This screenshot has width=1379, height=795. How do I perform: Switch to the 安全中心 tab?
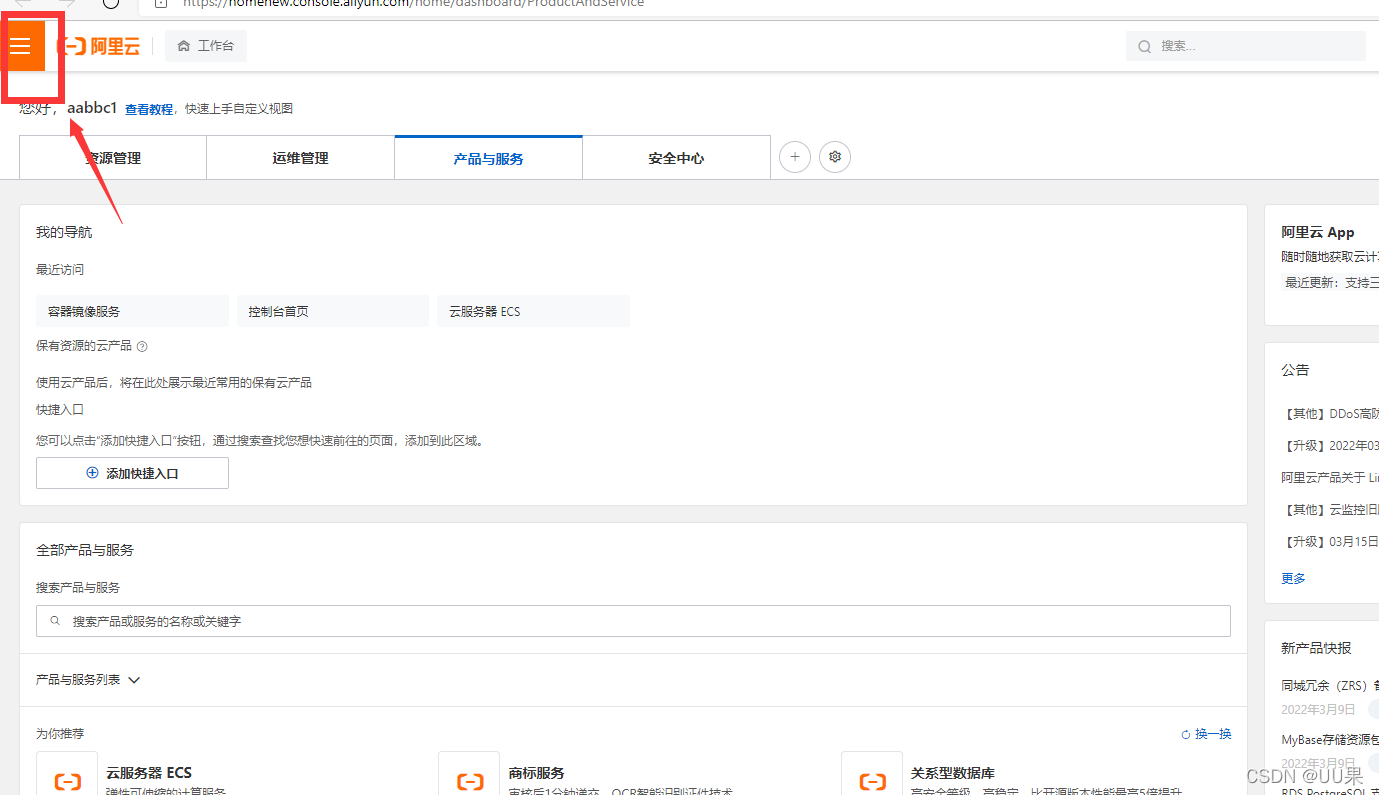click(676, 158)
